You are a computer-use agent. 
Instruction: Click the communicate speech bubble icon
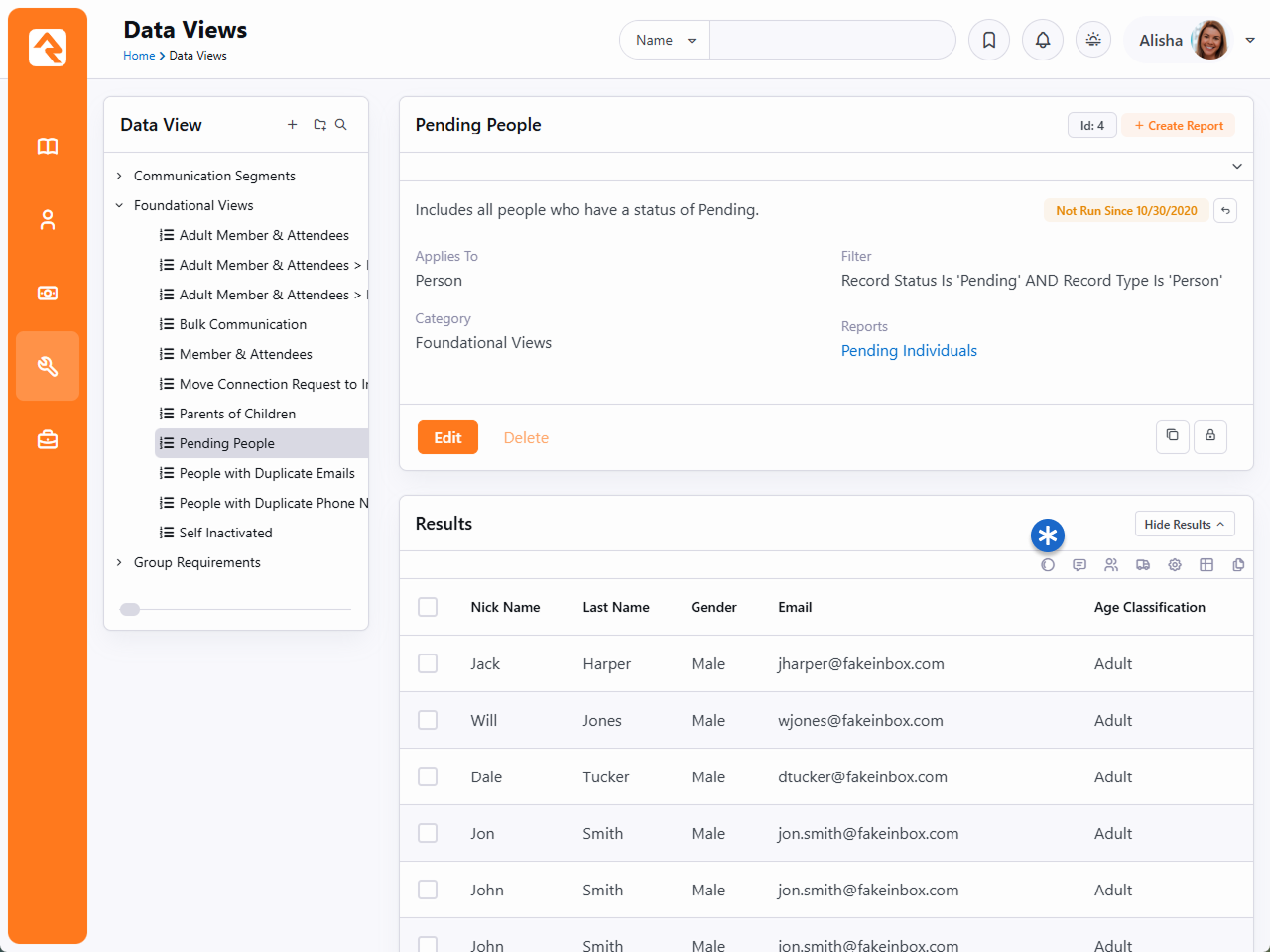[1079, 565]
